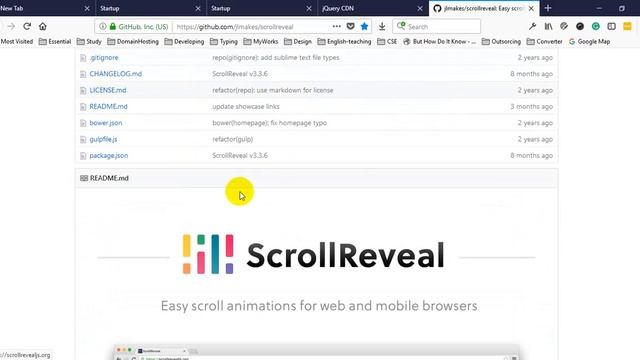Click '3 months ago' on README.md row
Image resolution: width=640 pixels, height=360 pixels.
[x=531, y=107]
